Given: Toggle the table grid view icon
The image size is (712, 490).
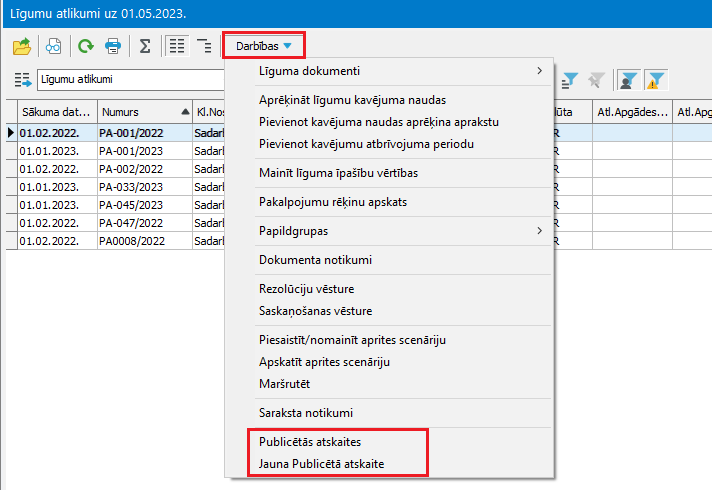Looking at the screenshot, I should coord(177,46).
